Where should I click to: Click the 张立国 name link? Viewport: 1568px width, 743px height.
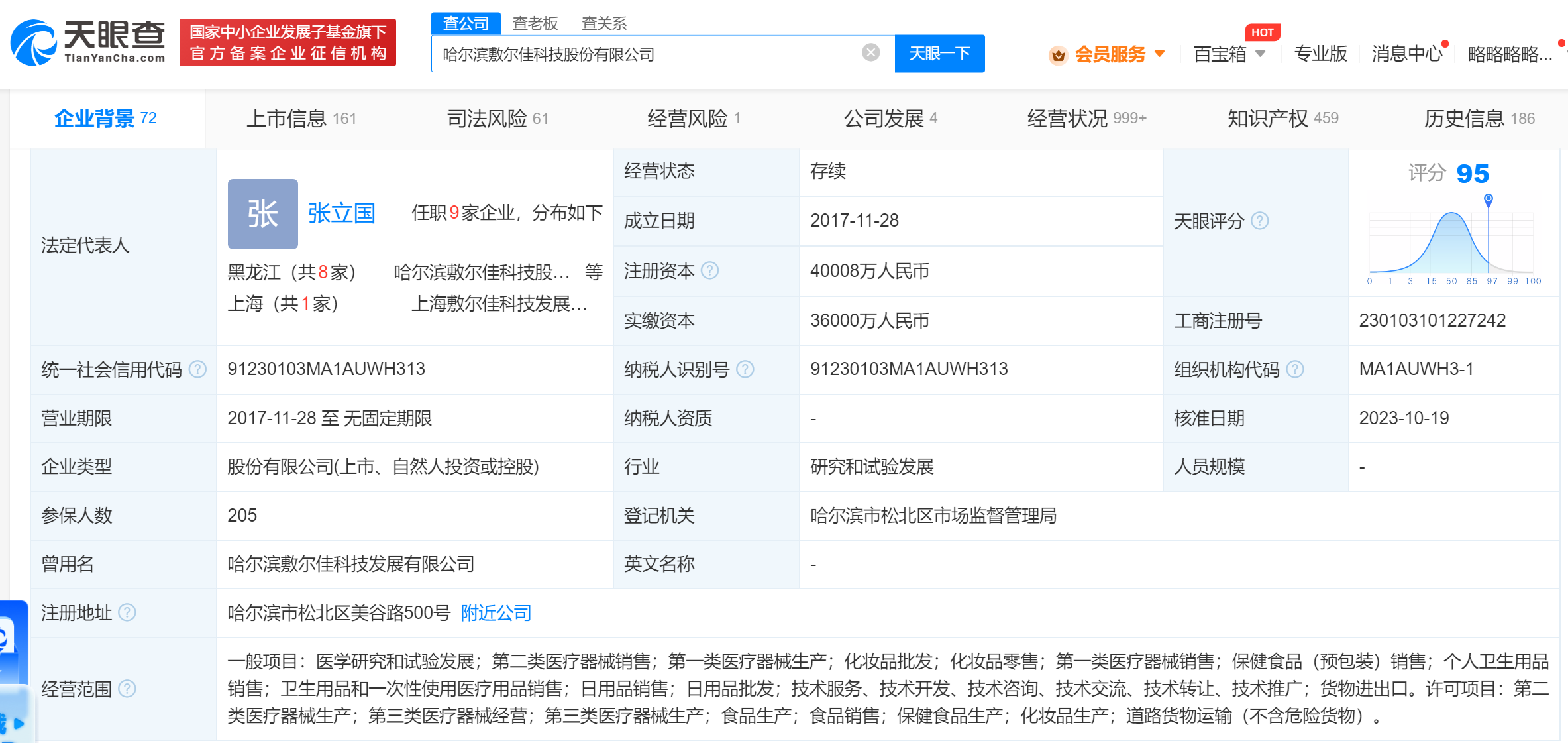pyautogui.click(x=341, y=213)
